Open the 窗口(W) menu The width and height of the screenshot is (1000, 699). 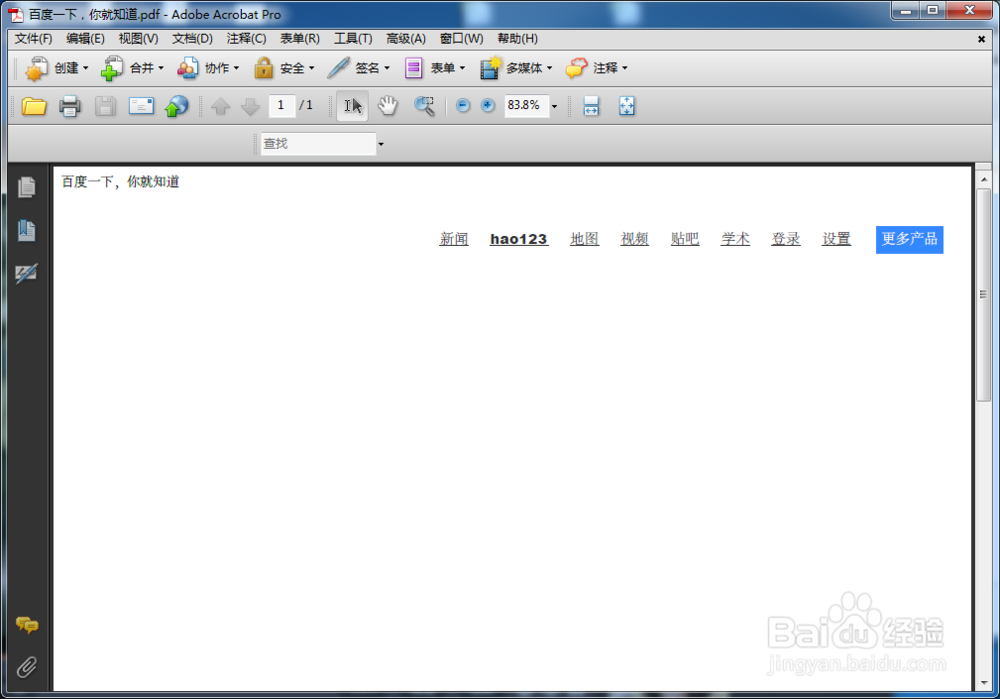coord(462,39)
